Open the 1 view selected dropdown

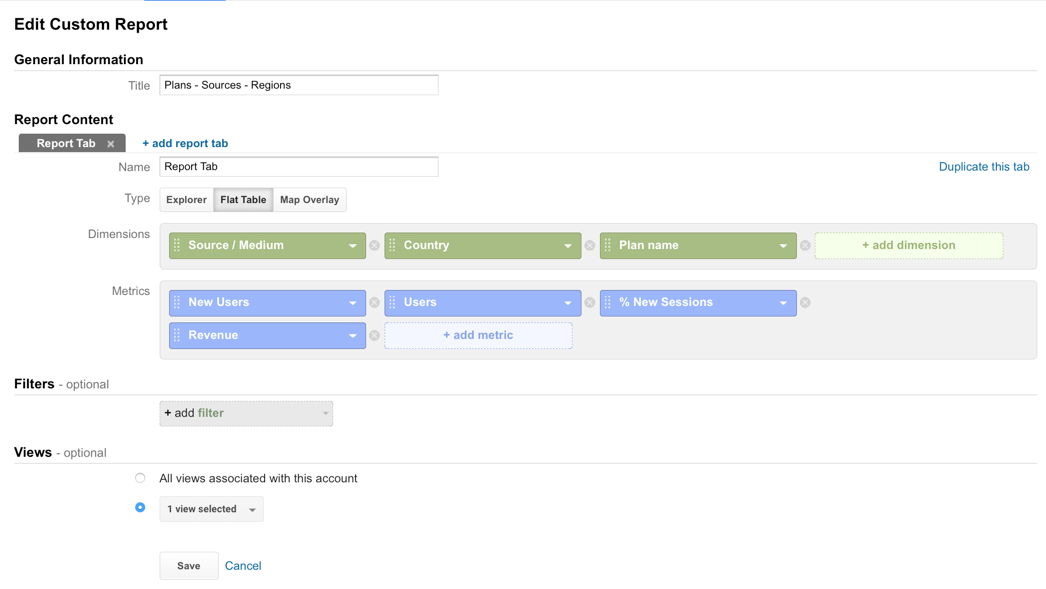211,509
